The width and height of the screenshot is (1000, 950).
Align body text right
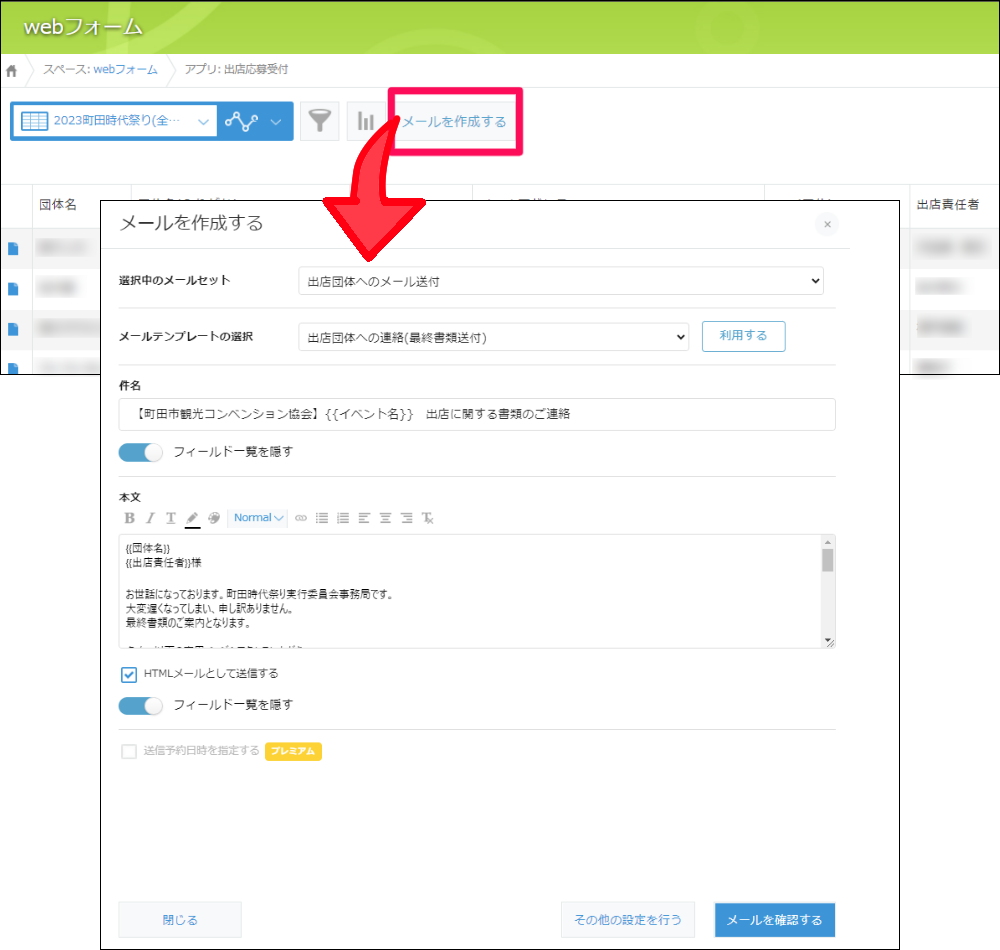click(406, 518)
